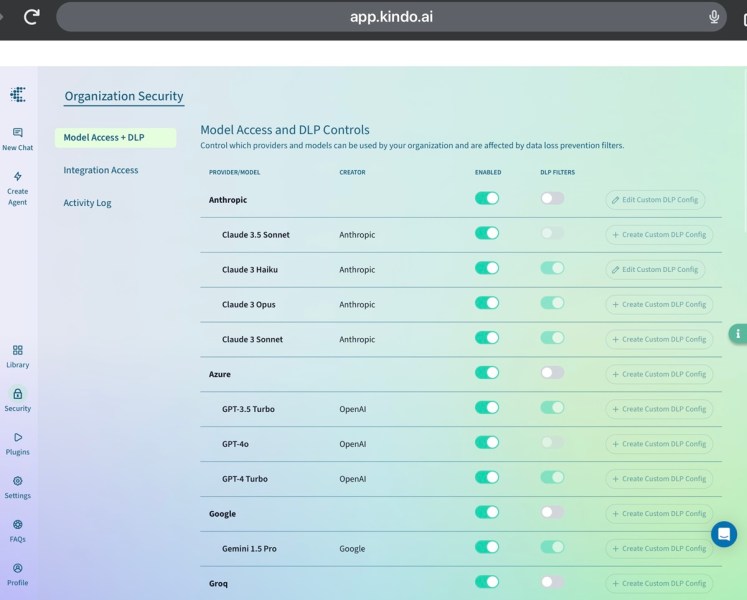Toggle Gemini 1.5 Pro enabled switch
The image size is (747, 600).
(x=486, y=547)
